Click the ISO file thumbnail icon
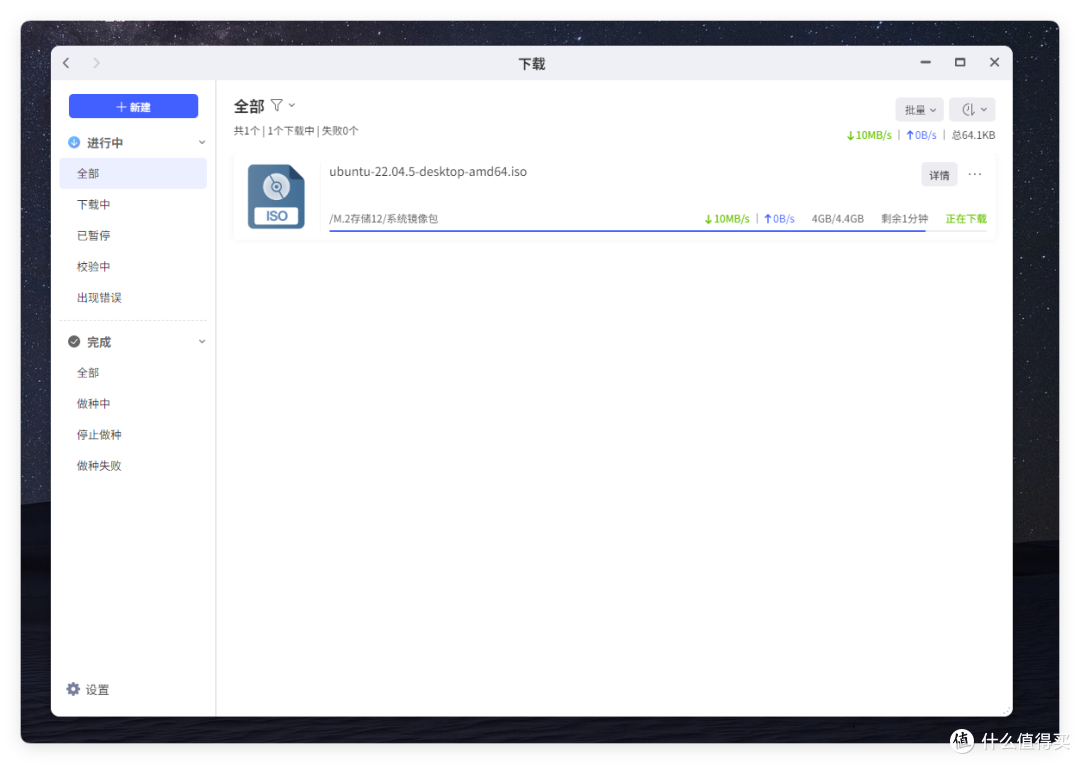This screenshot has width=1080, height=764. 276,196
